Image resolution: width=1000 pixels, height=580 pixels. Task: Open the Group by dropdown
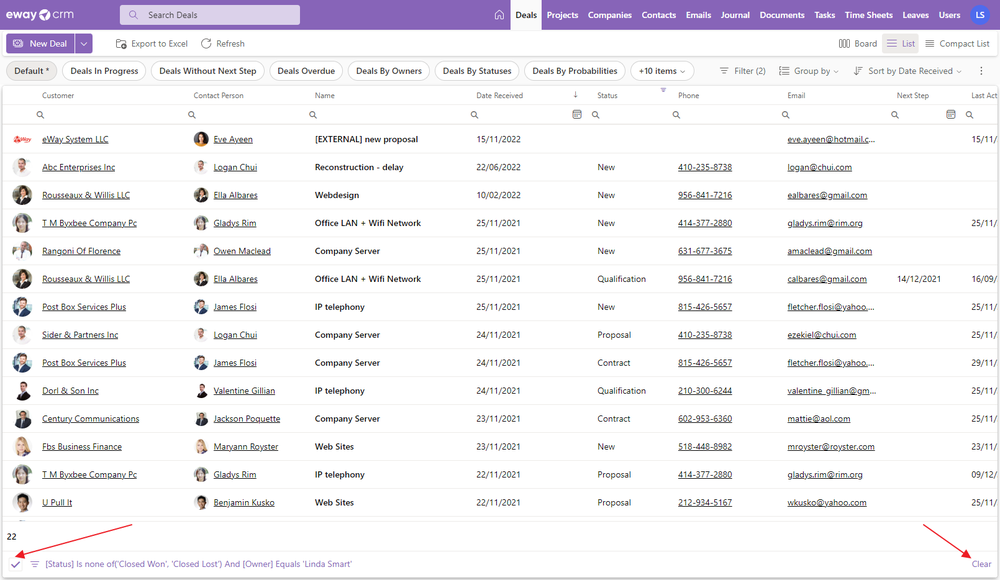[x=809, y=71]
